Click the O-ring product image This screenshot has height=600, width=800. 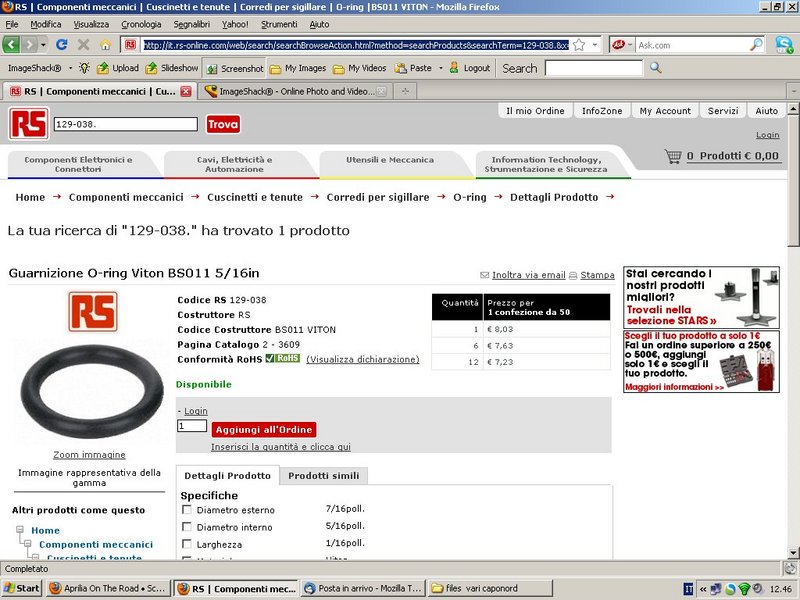[92, 391]
